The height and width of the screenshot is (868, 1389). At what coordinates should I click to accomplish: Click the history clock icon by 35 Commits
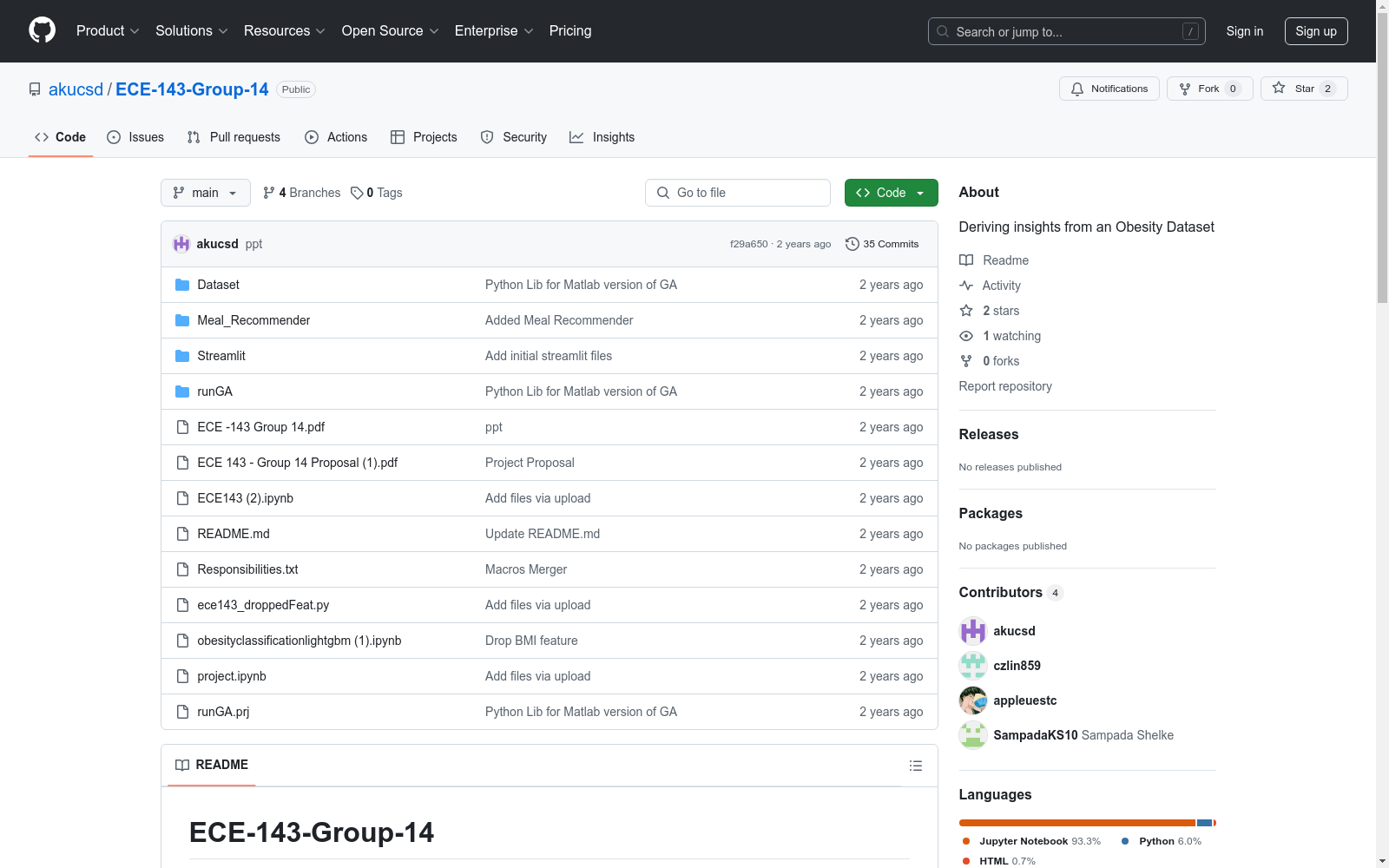[852, 244]
